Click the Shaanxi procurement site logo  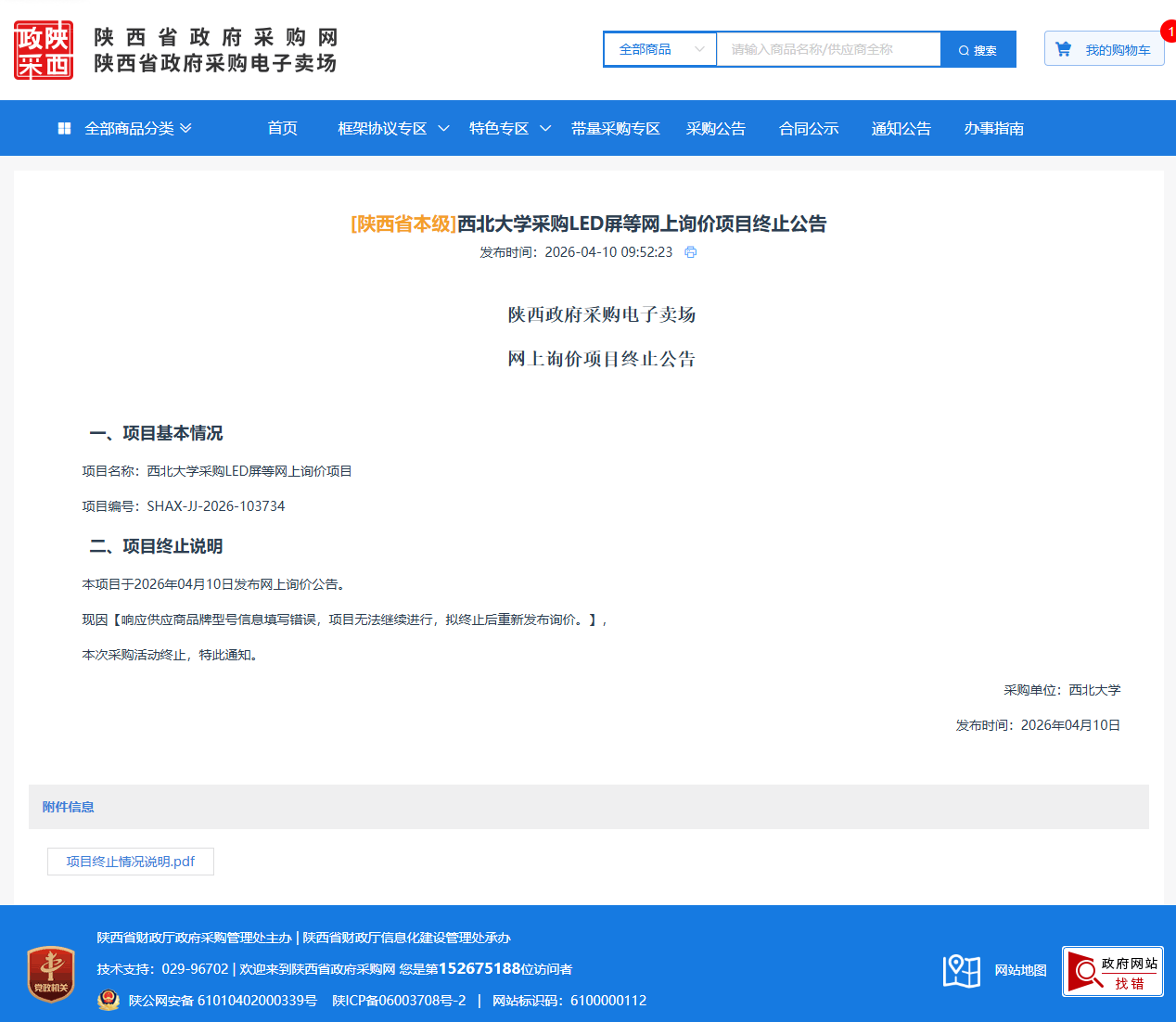point(44,50)
